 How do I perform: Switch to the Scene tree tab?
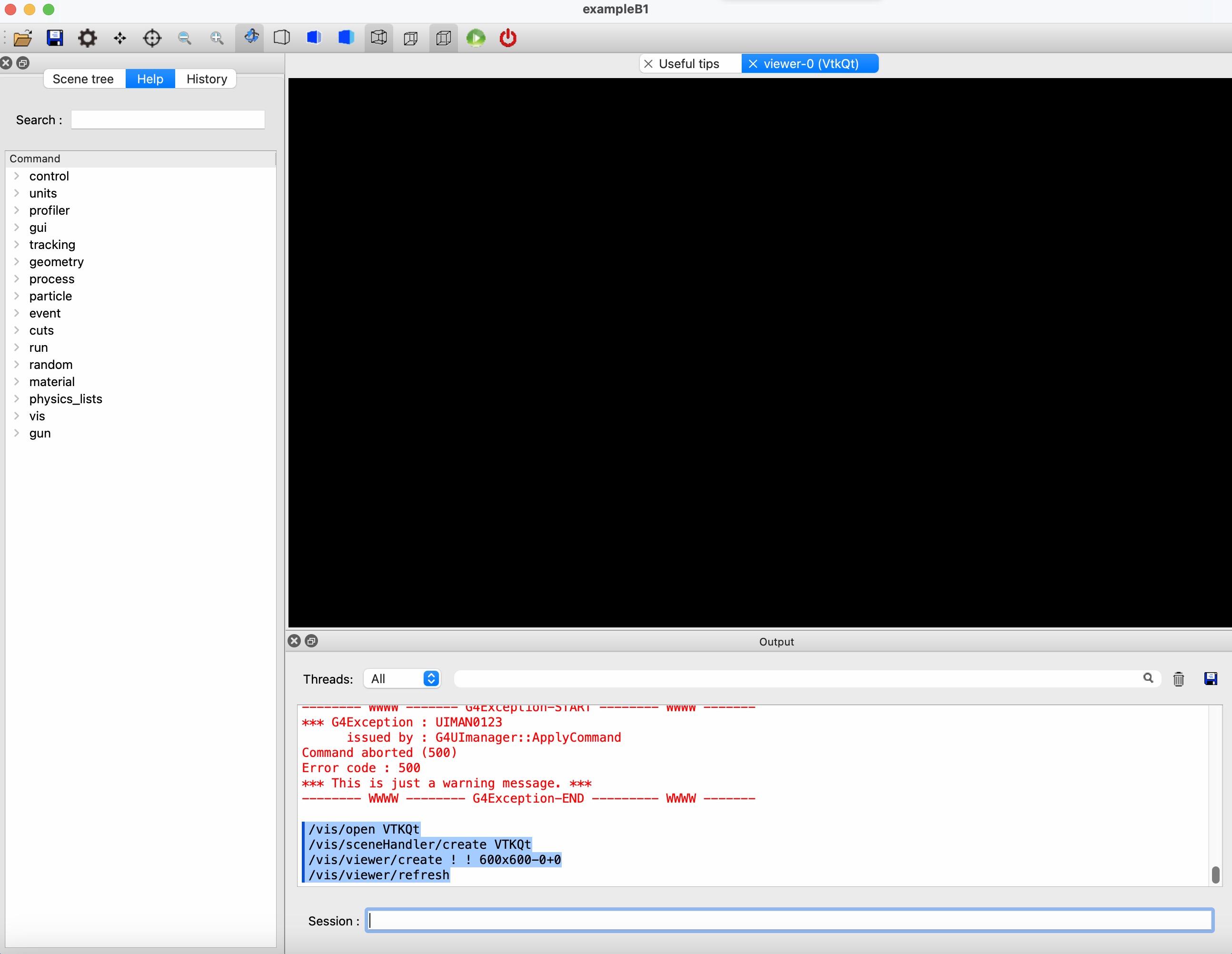83,79
